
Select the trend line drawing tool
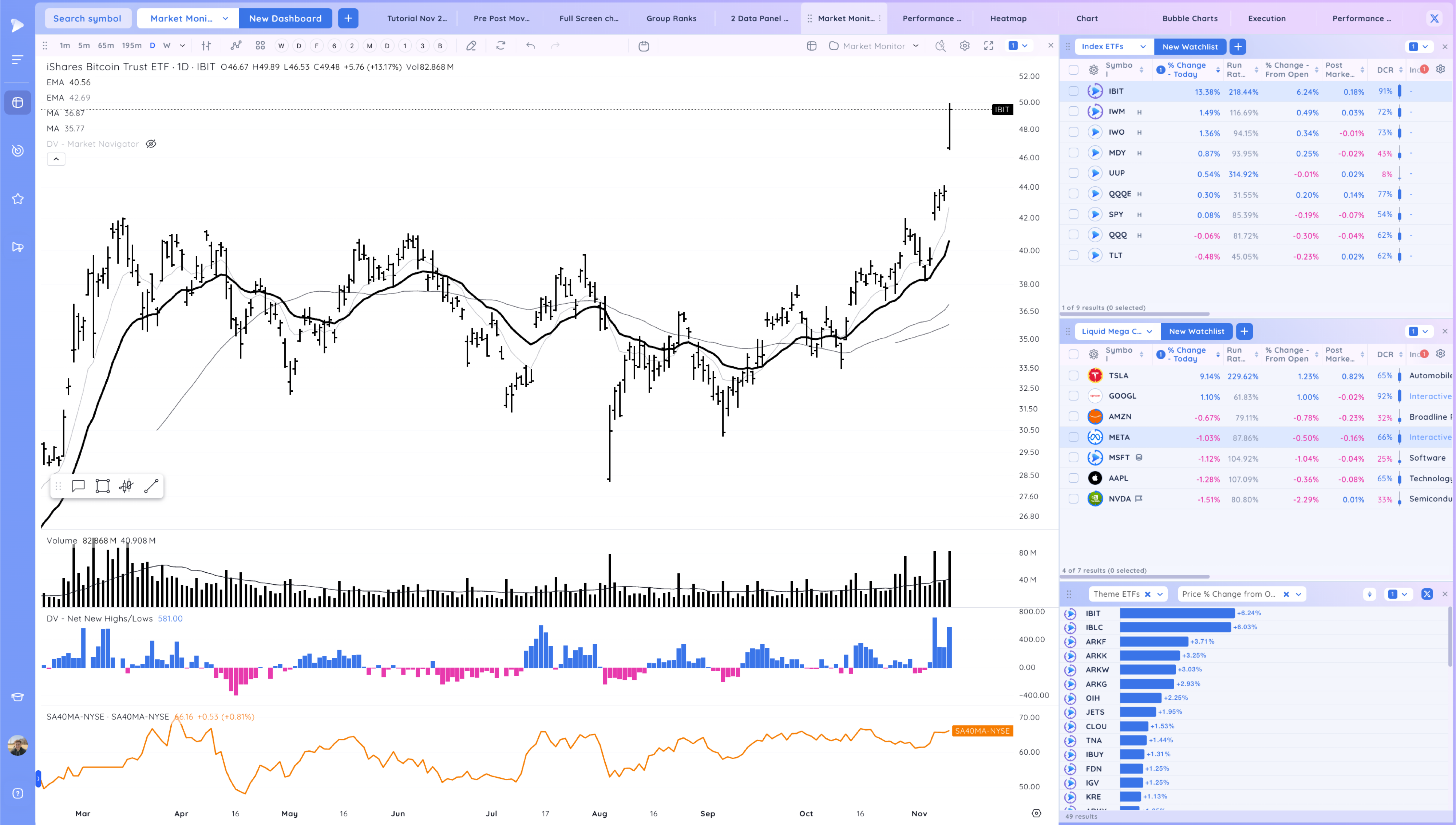click(151, 486)
